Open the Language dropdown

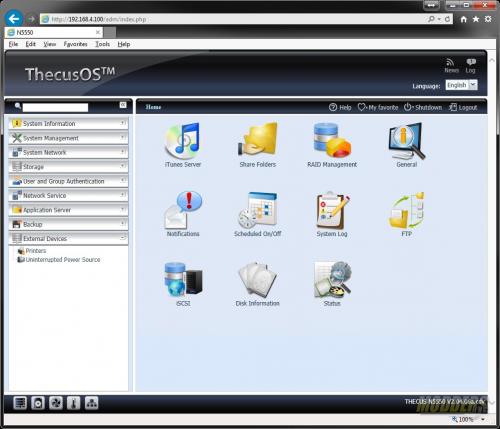pyautogui.click(x=461, y=85)
